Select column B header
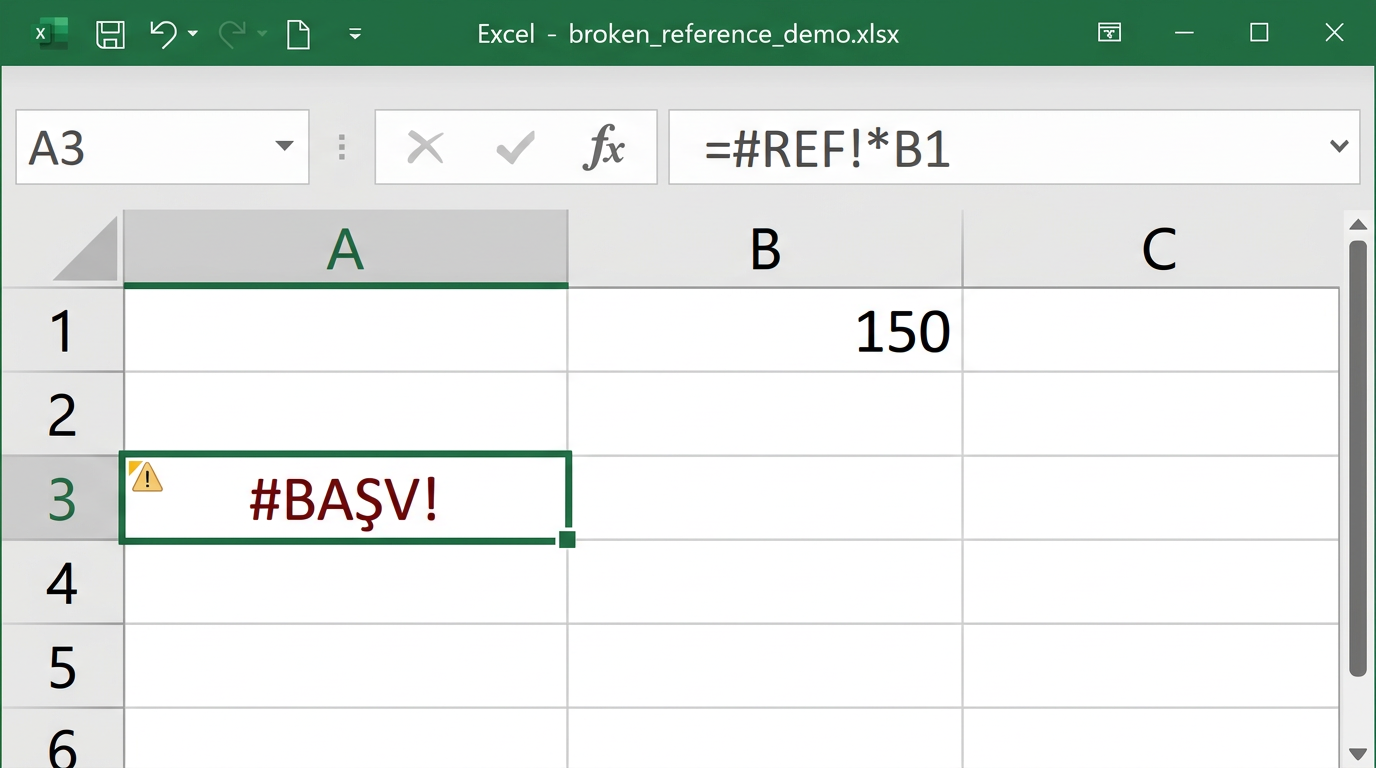Screen dimensions: 1376x768 (x=765, y=249)
